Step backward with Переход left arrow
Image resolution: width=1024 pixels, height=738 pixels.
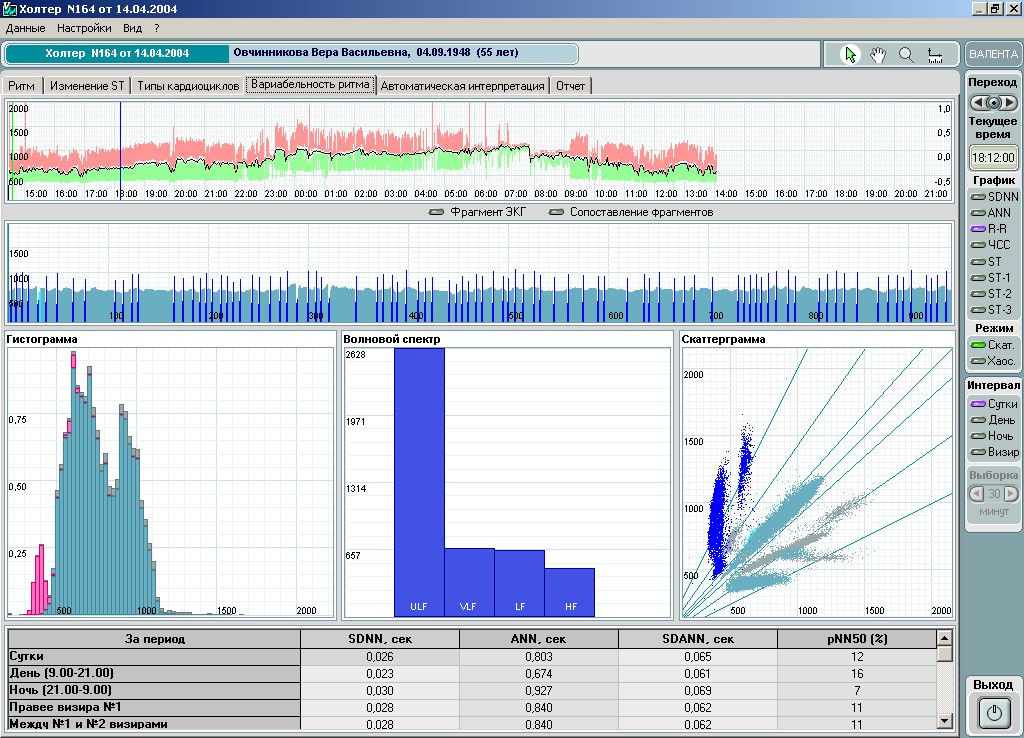[x=977, y=102]
